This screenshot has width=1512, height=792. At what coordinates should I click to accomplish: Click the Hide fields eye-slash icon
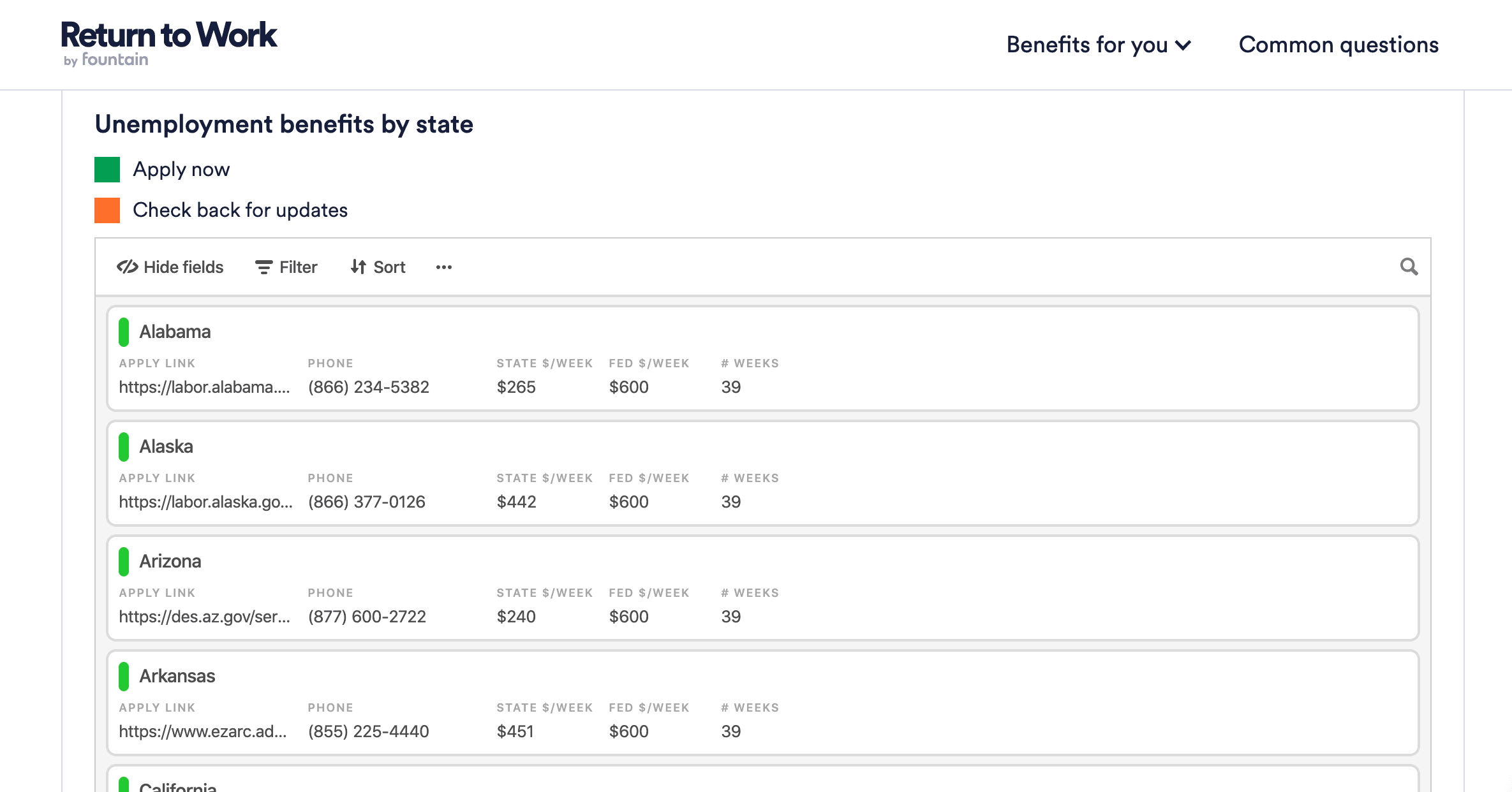coord(128,267)
